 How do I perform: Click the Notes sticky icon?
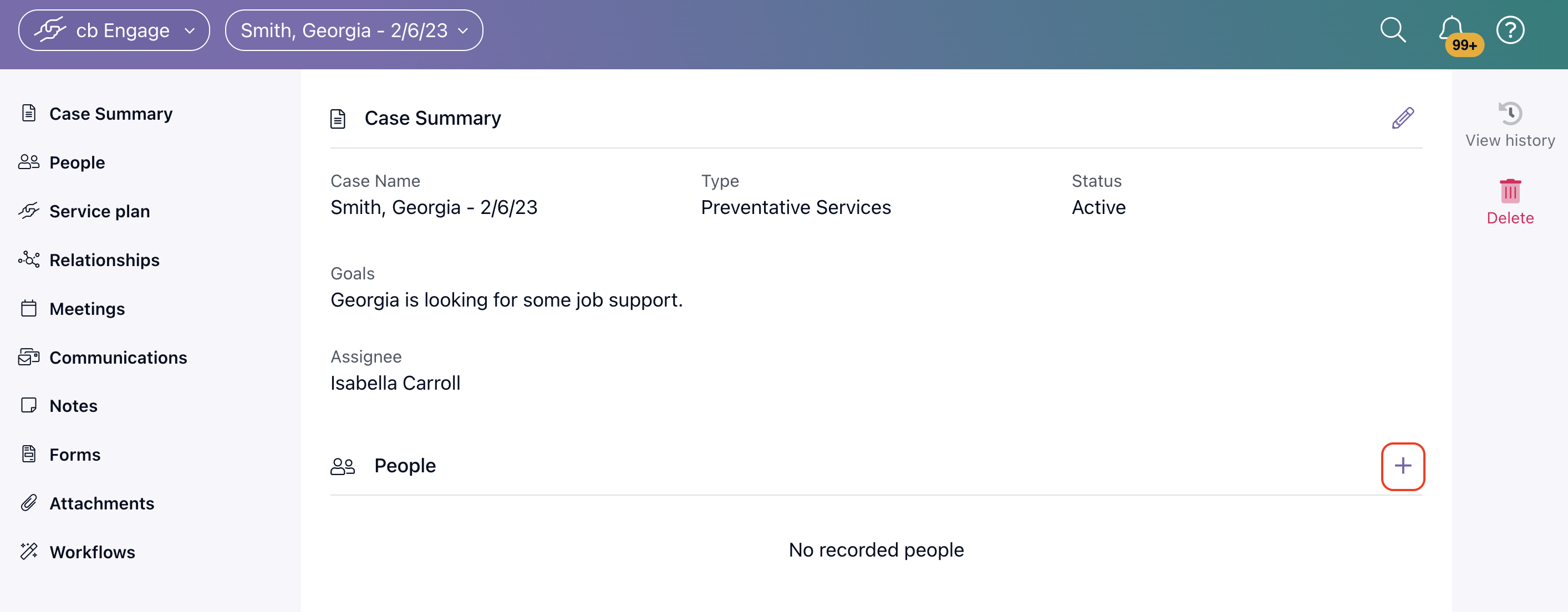(29, 405)
